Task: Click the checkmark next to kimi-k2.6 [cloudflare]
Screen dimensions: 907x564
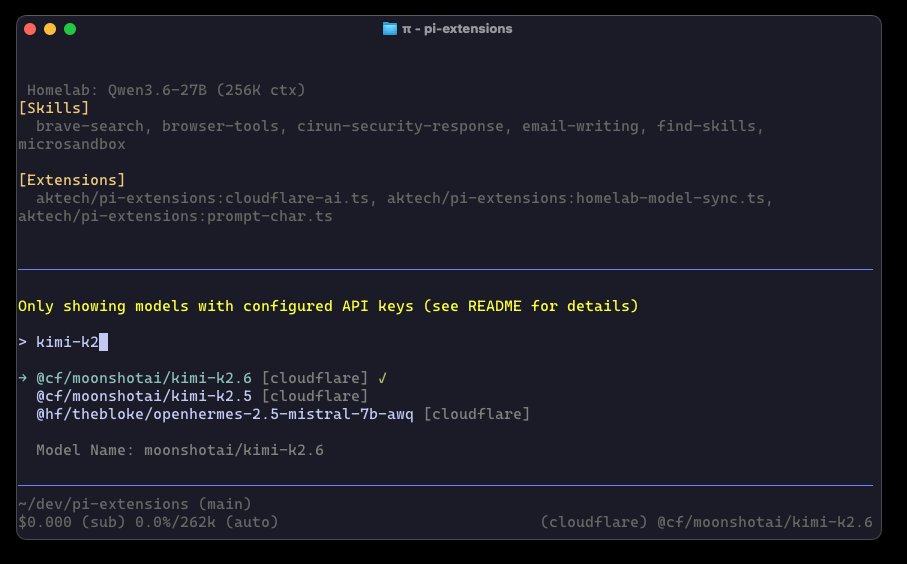Action: pyautogui.click(x=382, y=378)
